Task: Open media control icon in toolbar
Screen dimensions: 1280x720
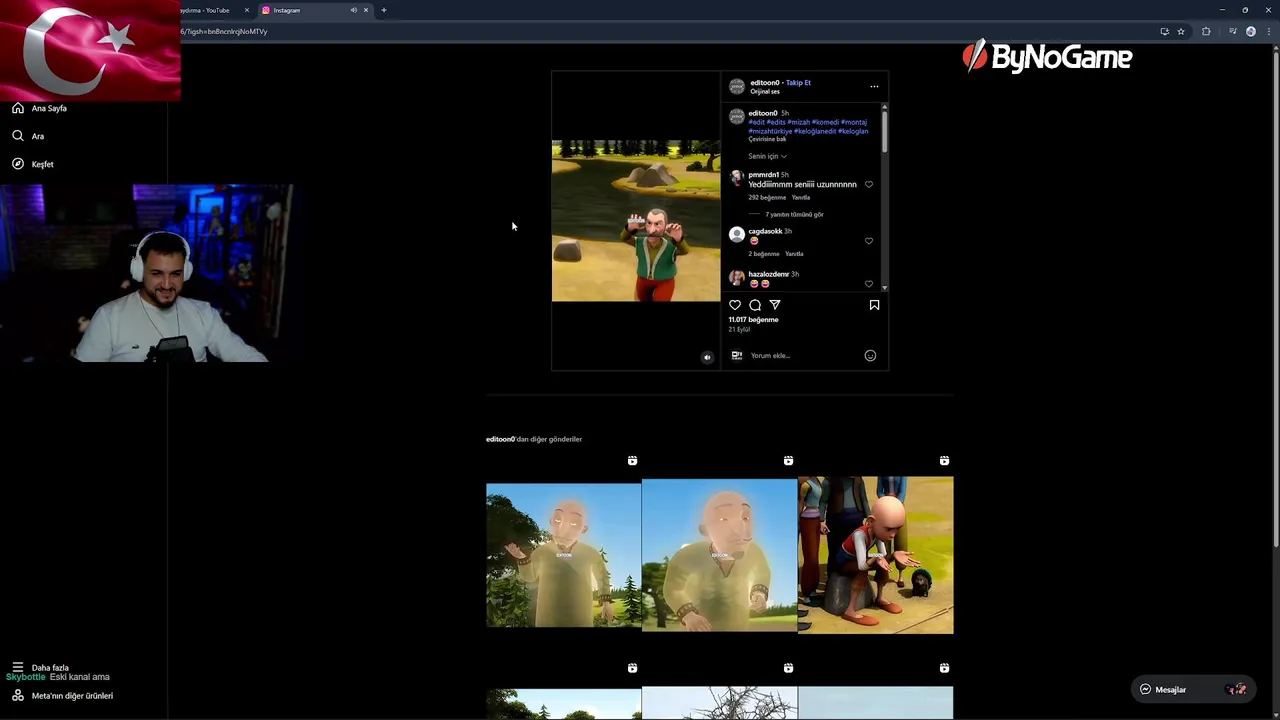Action: click(1232, 31)
